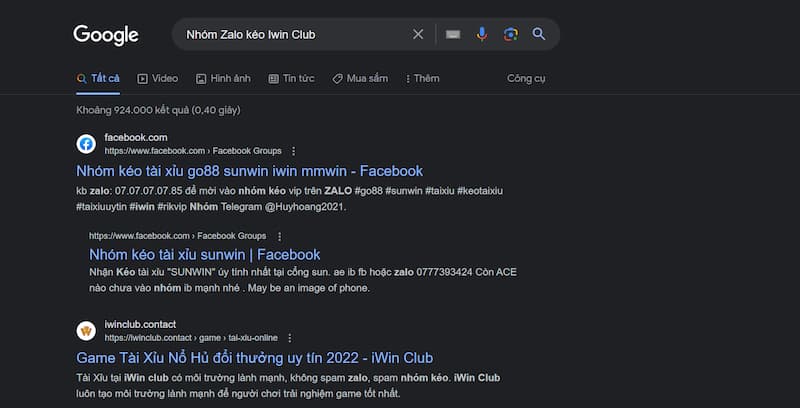Search by image with Google Lens icon
The width and height of the screenshot is (800, 408).
coord(510,34)
